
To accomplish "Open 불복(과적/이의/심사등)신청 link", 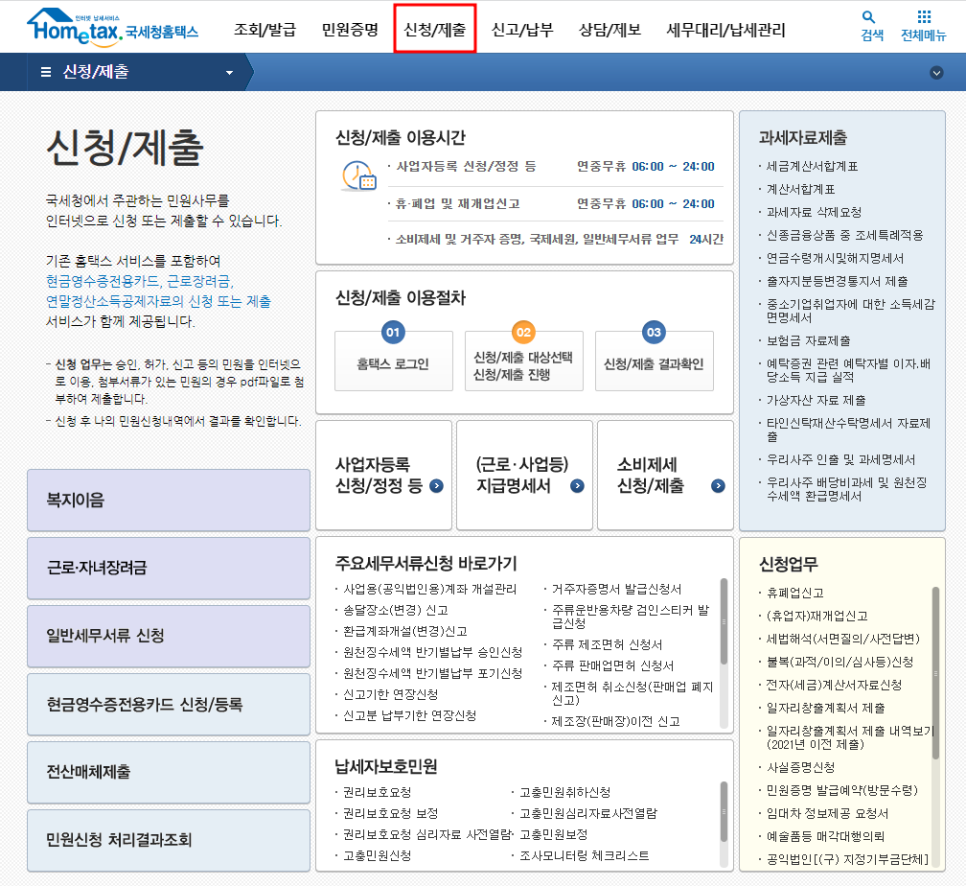I will tap(839, 662).
